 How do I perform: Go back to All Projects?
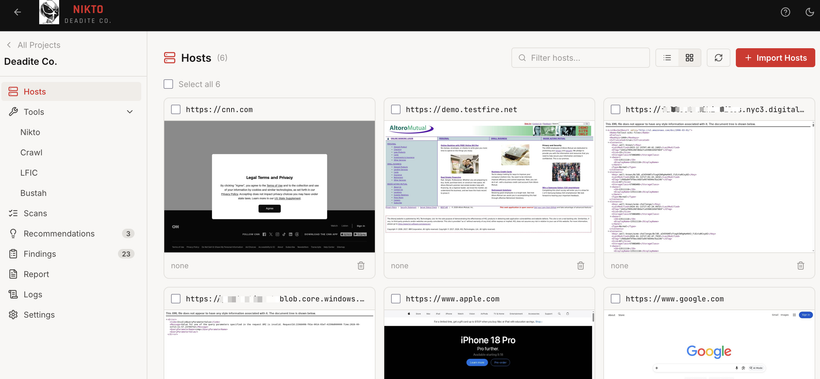pos(33,45)
